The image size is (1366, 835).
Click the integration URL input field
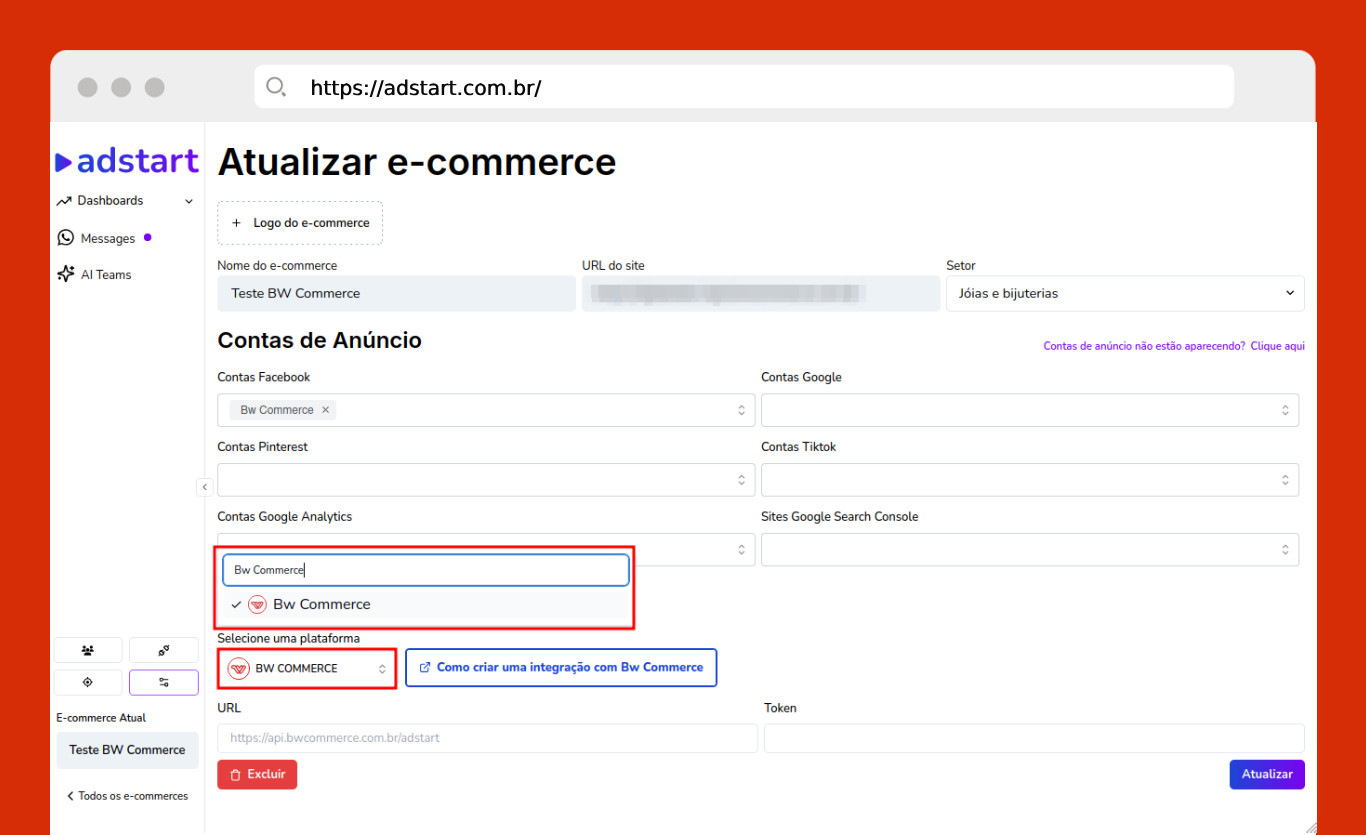click(x=487, y=738)
